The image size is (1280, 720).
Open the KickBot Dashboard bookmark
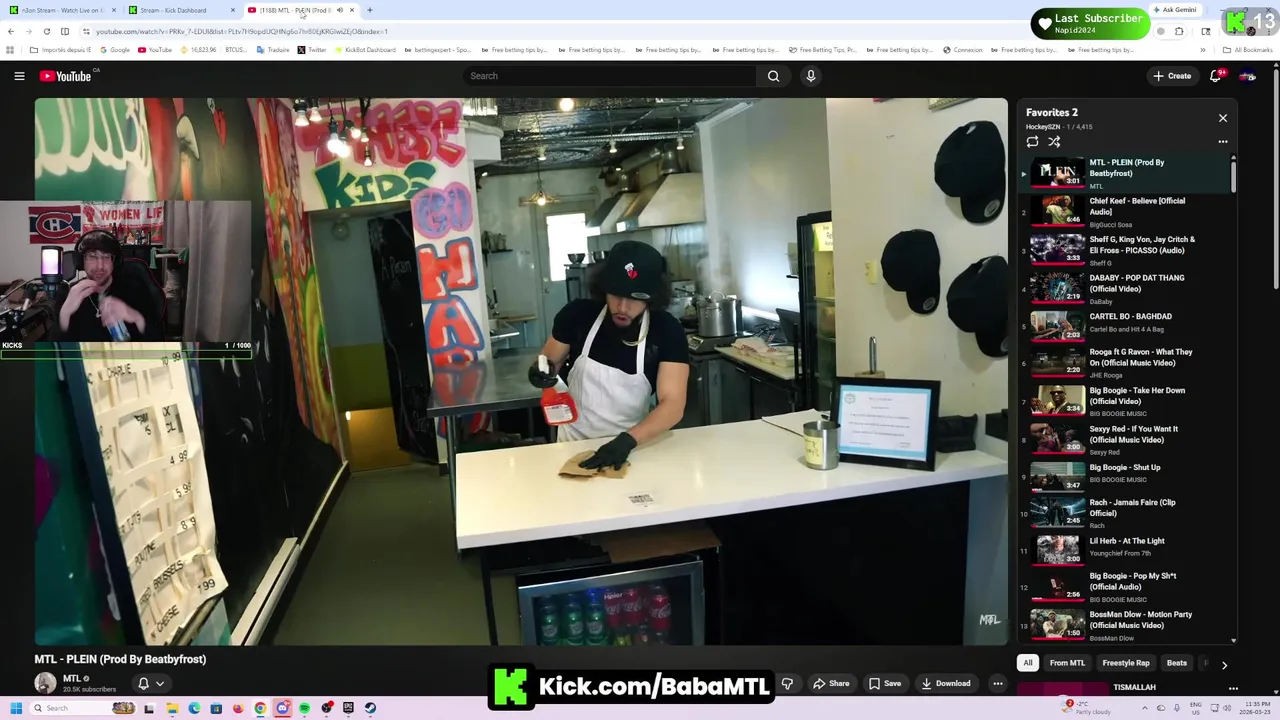pos(367,50)
